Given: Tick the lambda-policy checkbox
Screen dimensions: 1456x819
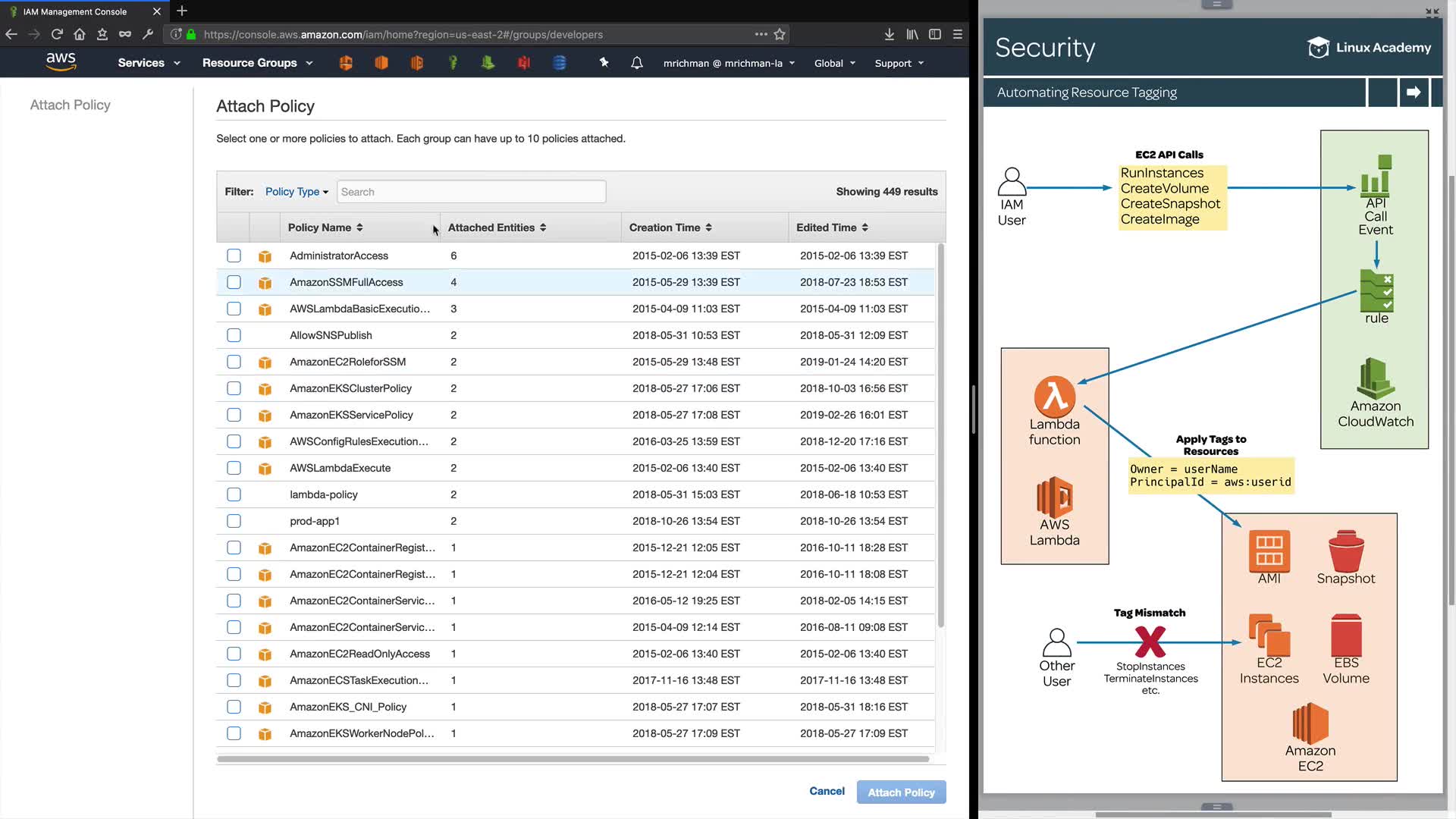Looking at the screenshot, I should [234, 494].
